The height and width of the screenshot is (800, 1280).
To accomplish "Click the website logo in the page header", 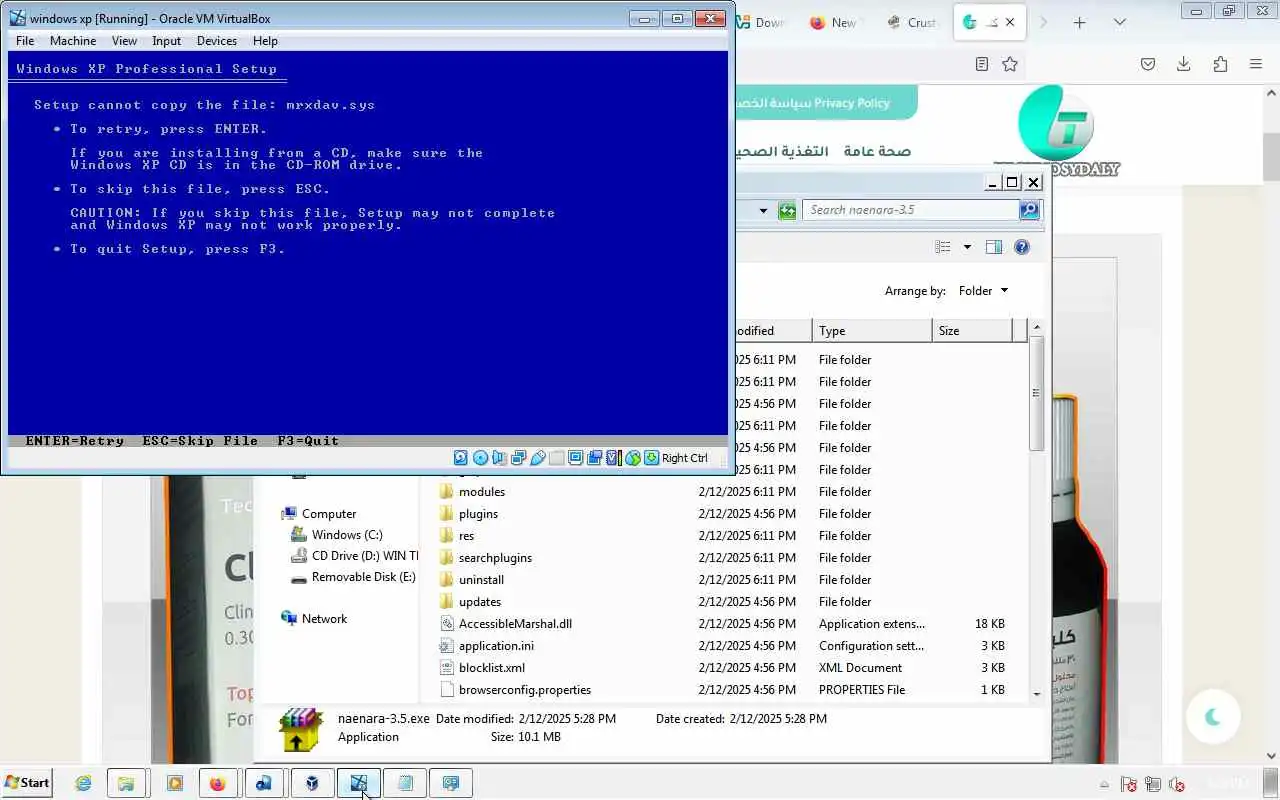I will click(x=1056, y=131).
